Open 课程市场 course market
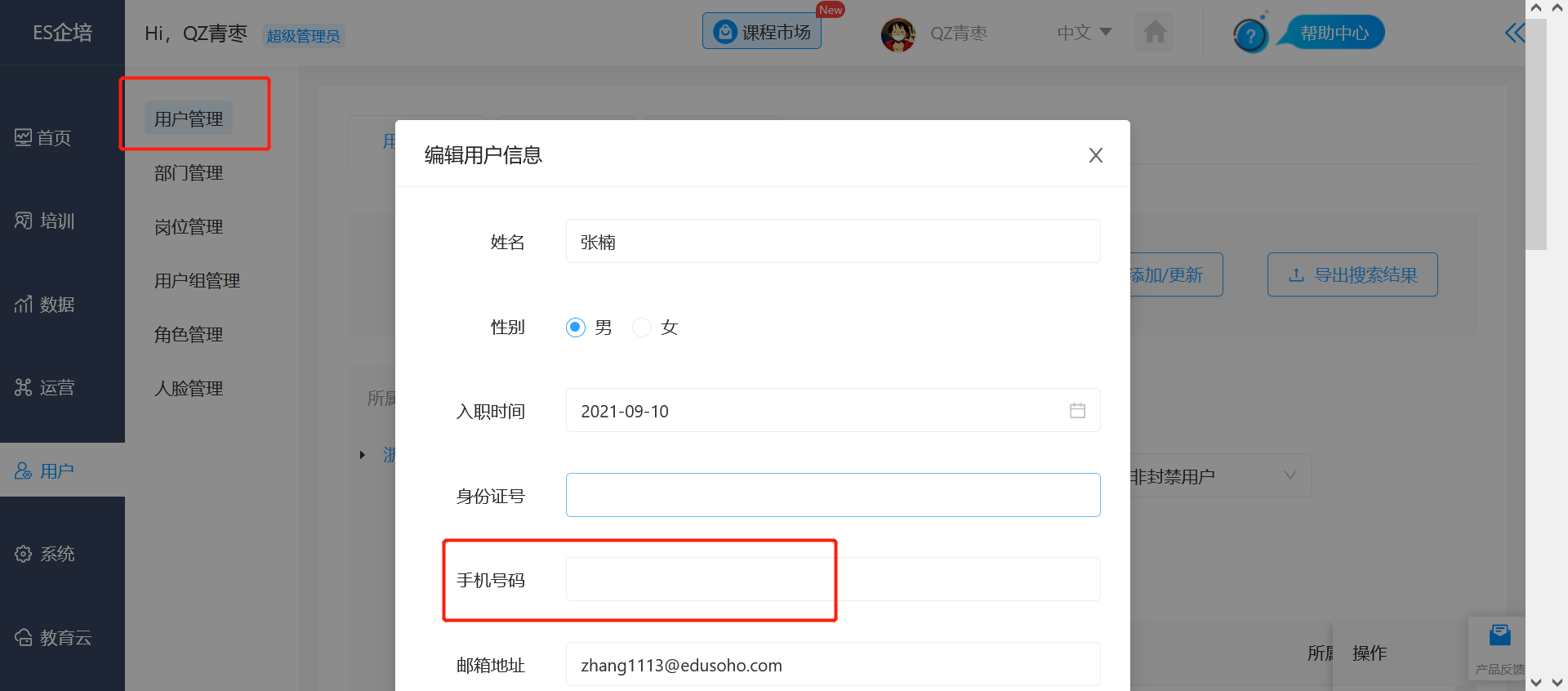 [x=761, y=32]
